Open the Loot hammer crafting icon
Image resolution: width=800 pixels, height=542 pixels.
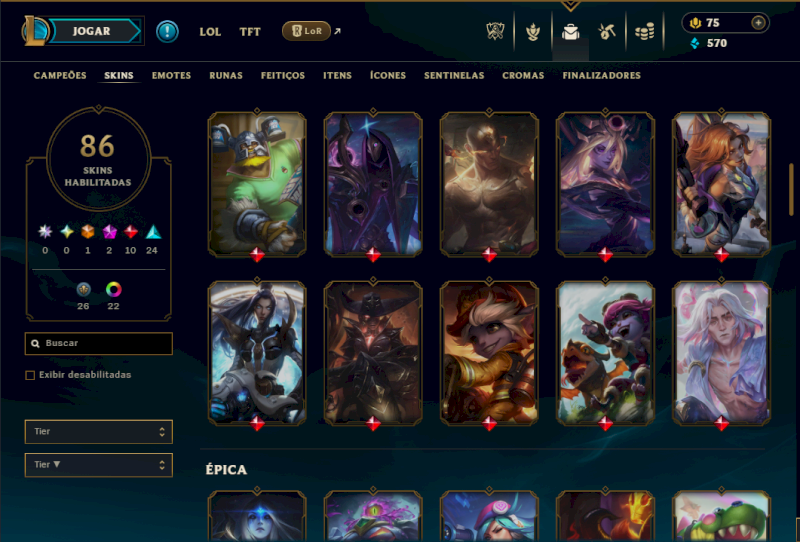click(607, 32)
